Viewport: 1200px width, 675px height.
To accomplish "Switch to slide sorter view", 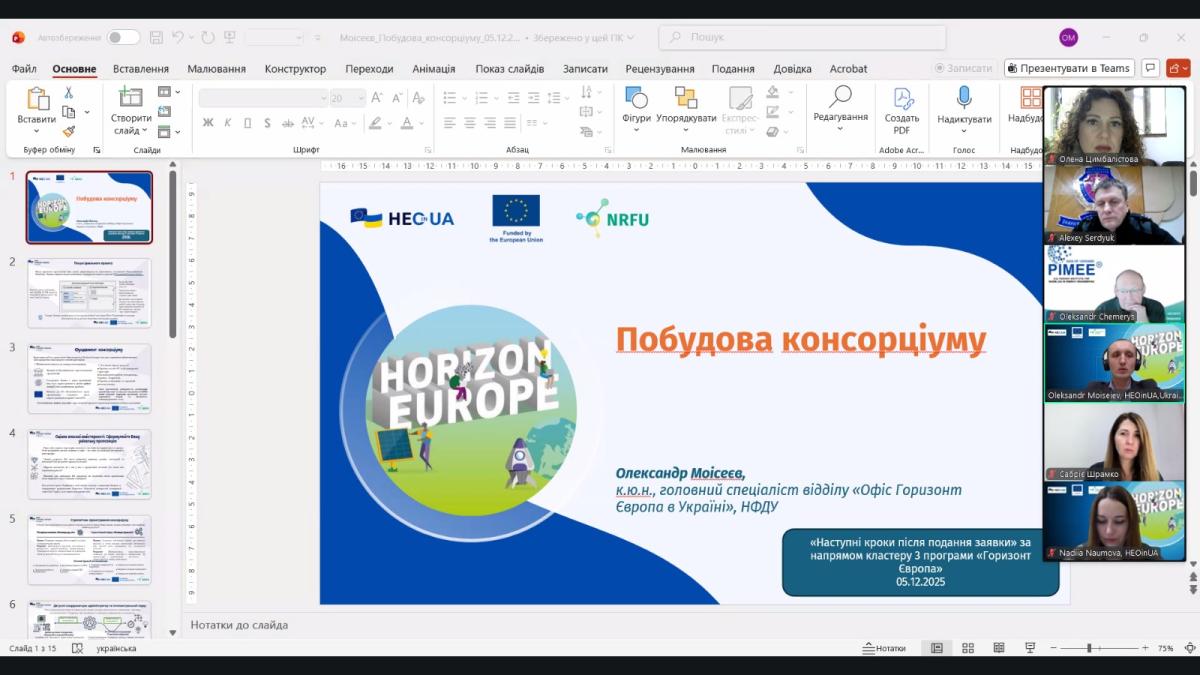I will (x=968, y=648).
